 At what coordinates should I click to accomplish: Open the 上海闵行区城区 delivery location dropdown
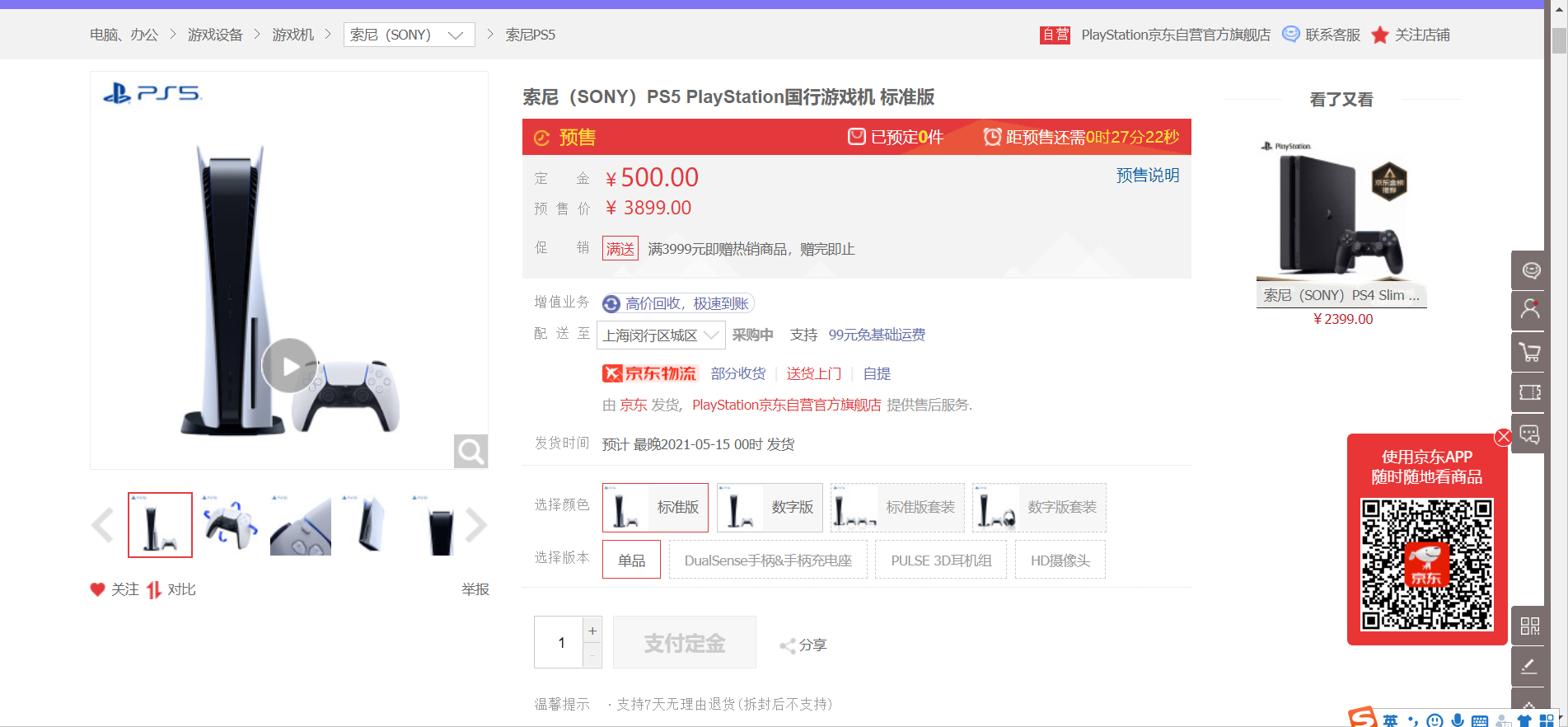pos(660,335)
